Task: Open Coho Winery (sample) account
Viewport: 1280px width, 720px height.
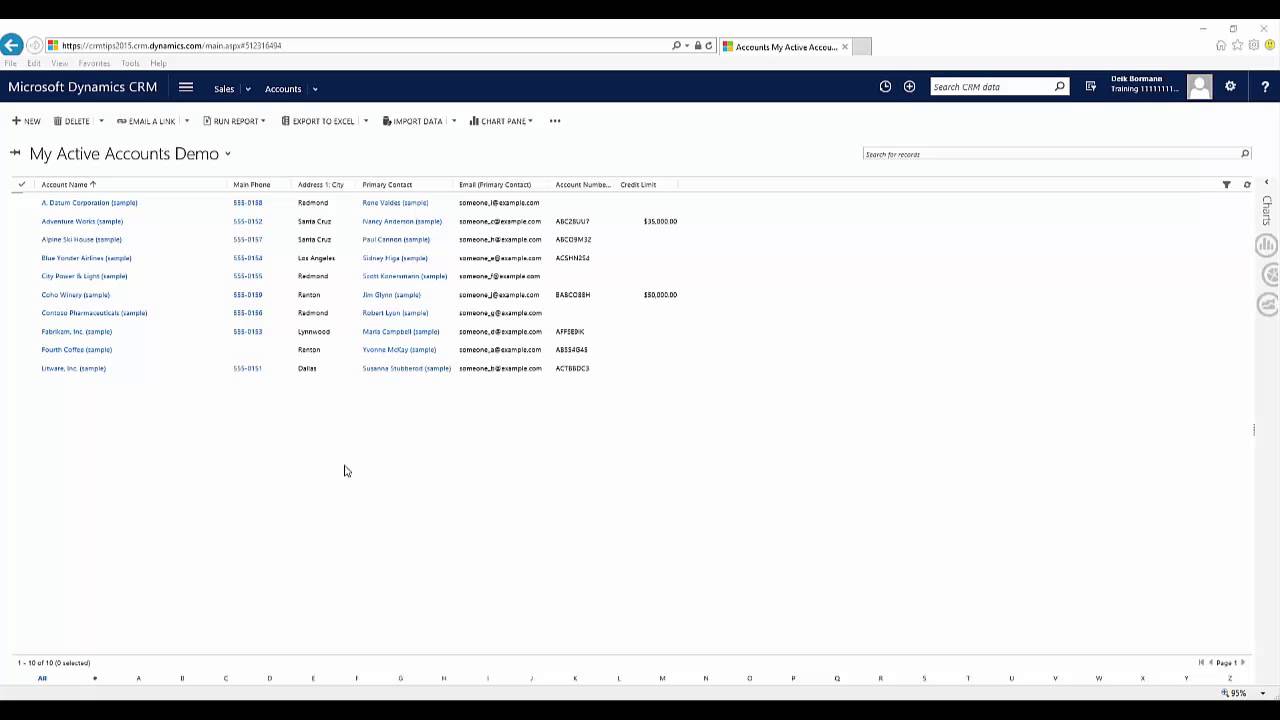Action: point(75,295)
